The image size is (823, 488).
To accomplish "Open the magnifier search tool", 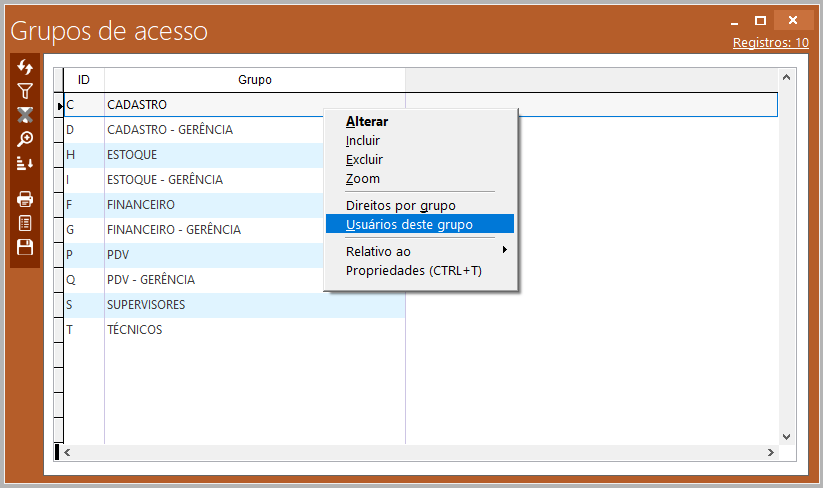I will click(26, 139).
